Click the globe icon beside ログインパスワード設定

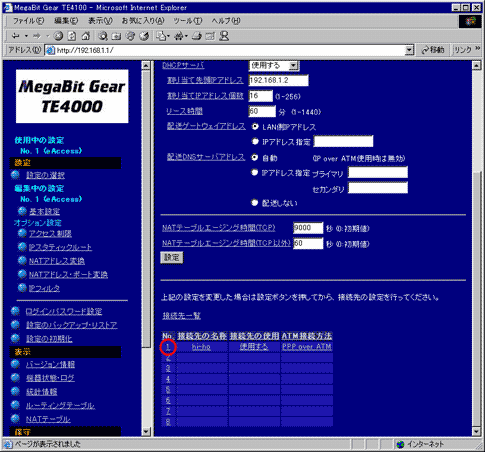click(15, 311)
